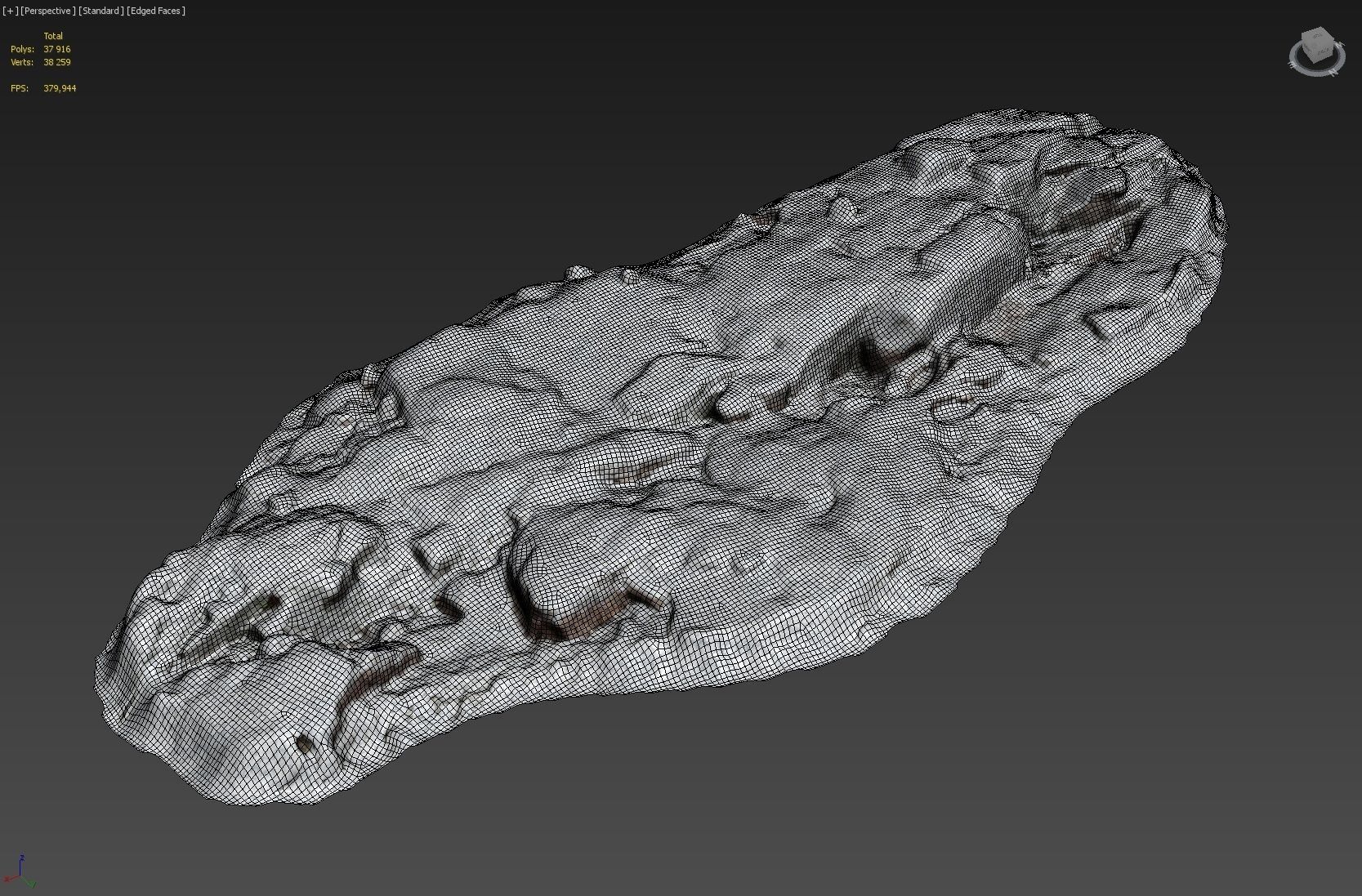Open the Edged Faces display menu
This screenshot has height=896, width=1362.
pyautogui.click(x=156, y=11)
